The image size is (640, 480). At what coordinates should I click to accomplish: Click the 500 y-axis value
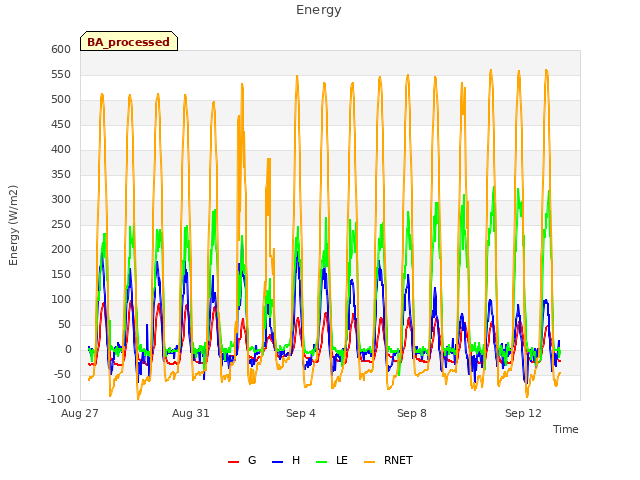tap(61, 100)
